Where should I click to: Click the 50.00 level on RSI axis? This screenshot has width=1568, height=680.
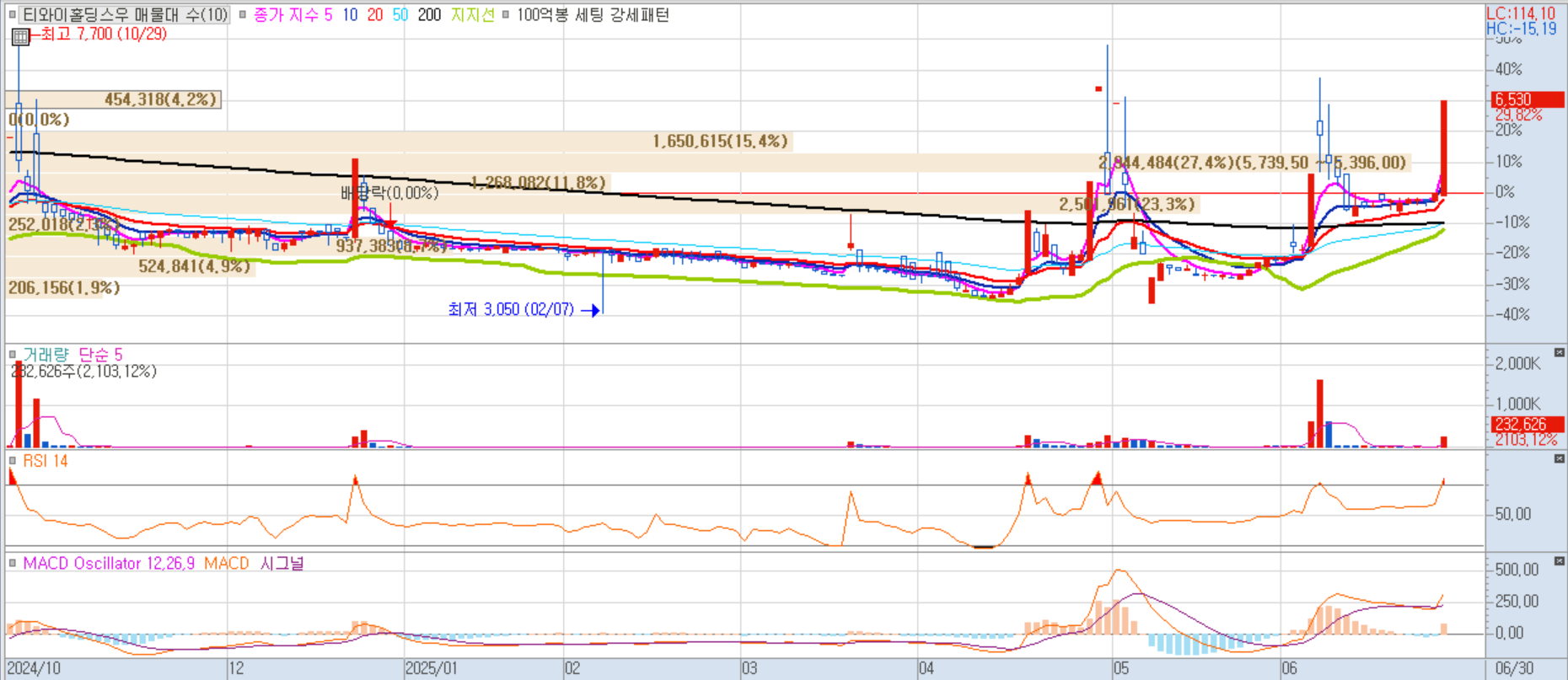point(1513,513)
